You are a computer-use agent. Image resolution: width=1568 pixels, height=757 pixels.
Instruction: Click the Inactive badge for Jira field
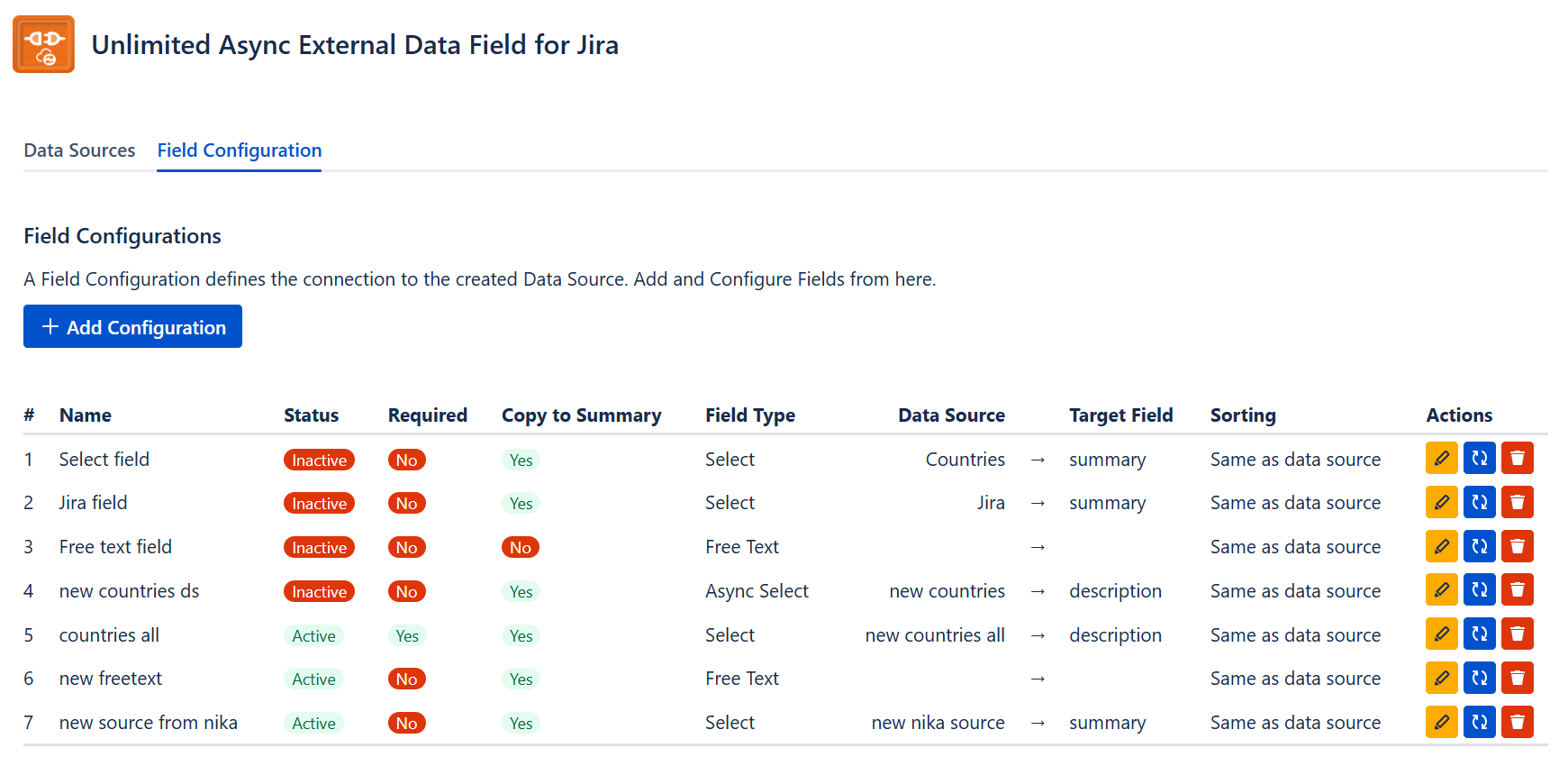(x=319, y=503)
